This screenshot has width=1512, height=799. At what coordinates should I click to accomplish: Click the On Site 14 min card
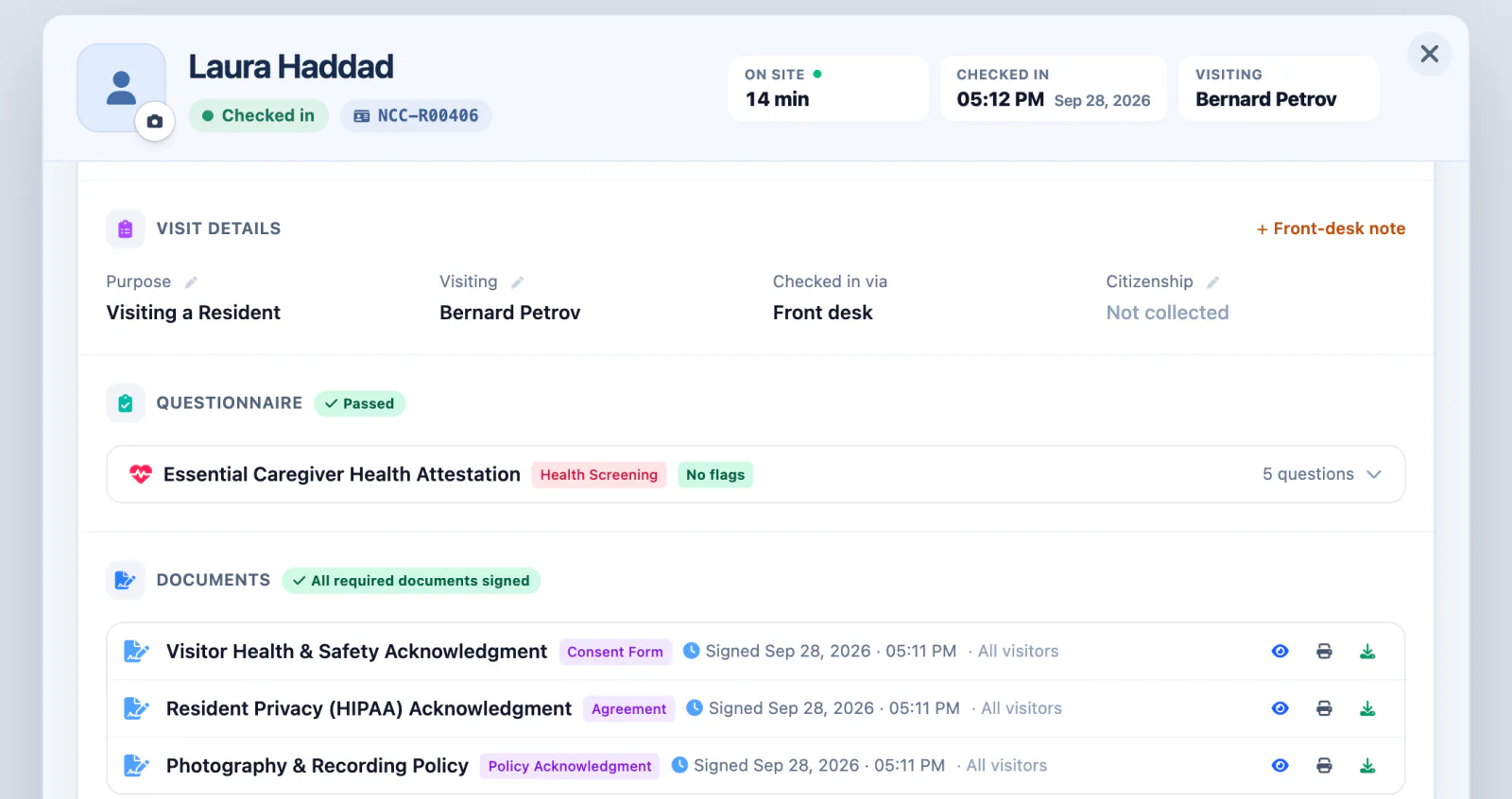828,88
